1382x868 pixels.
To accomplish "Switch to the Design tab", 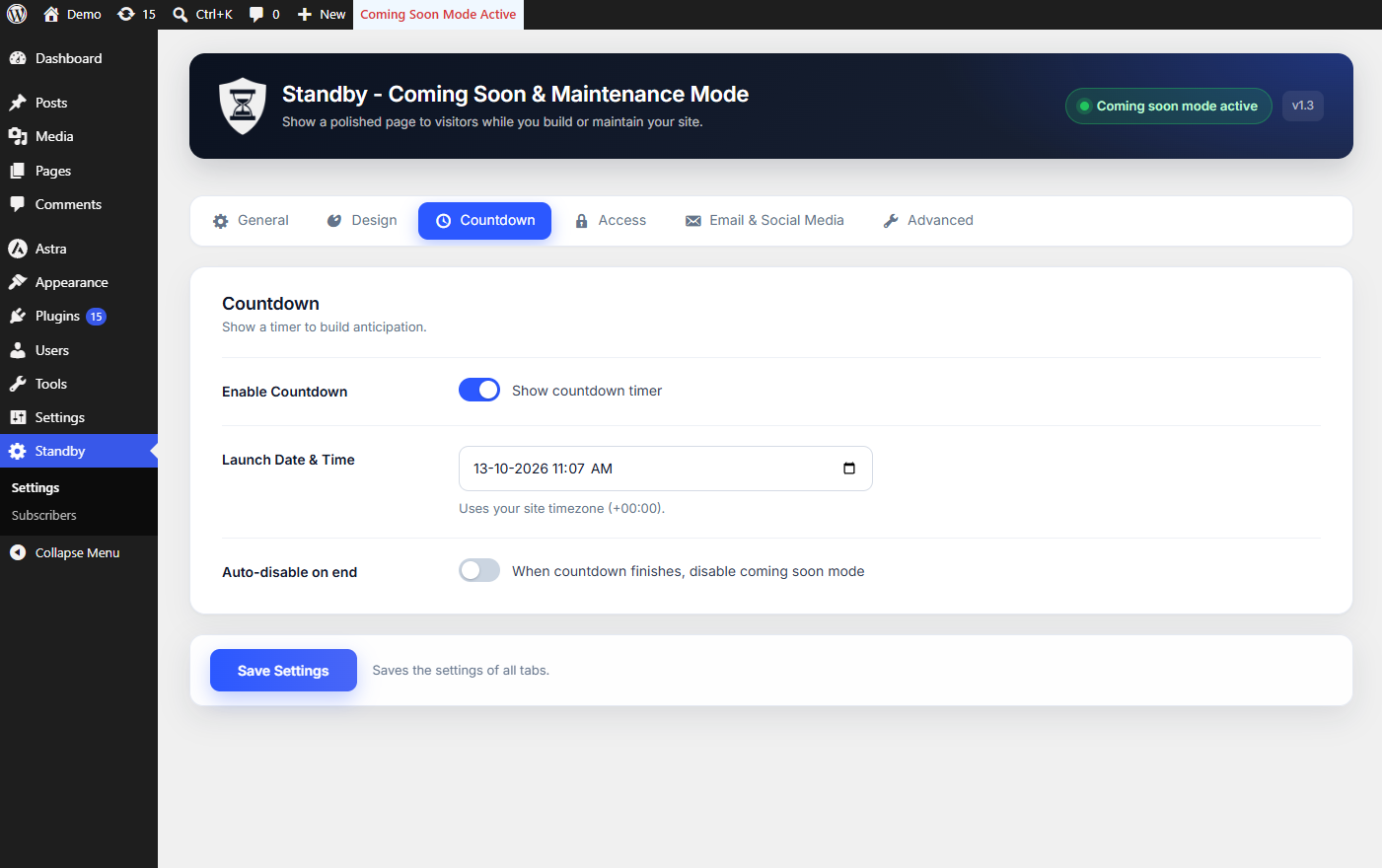I will pos(362,221).
